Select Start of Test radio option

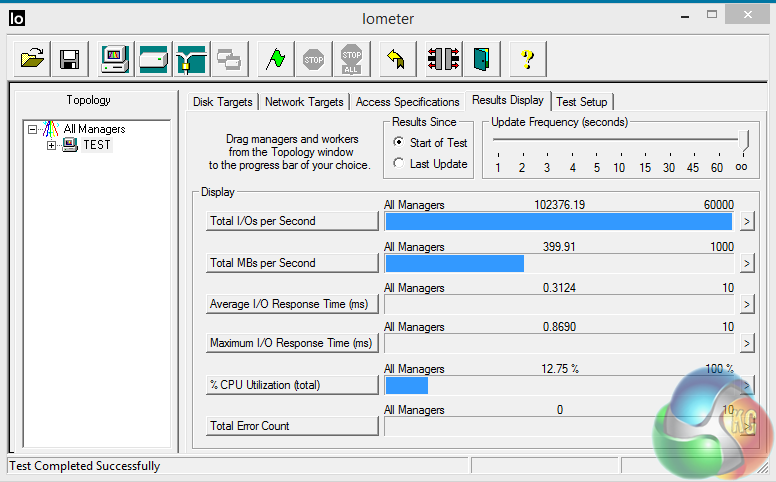[399, 143]
